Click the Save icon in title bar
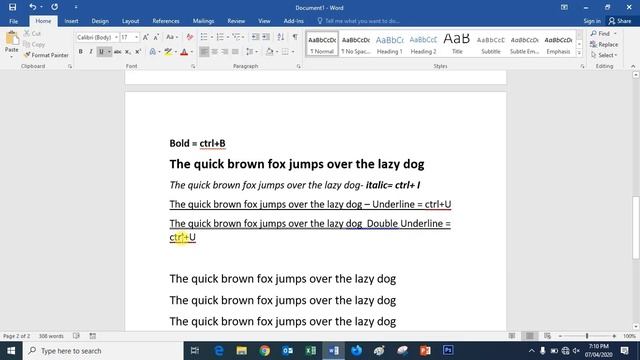 (x=12, y=7)
